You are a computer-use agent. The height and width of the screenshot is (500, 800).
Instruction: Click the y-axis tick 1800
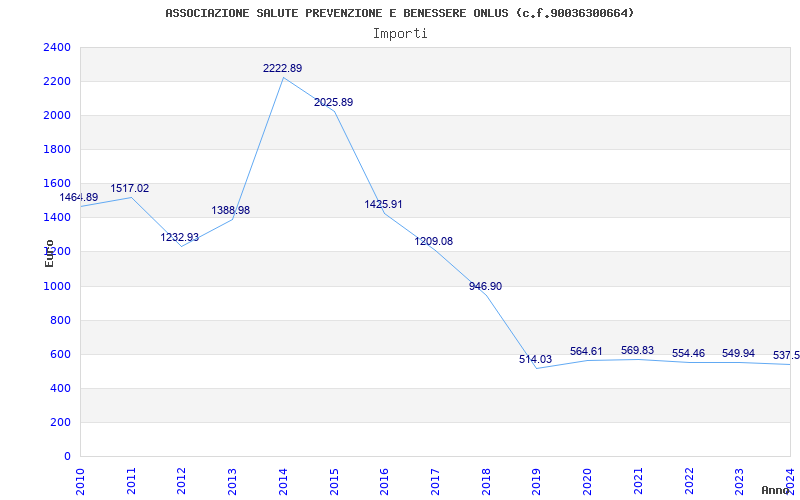[x=57, y=149]
